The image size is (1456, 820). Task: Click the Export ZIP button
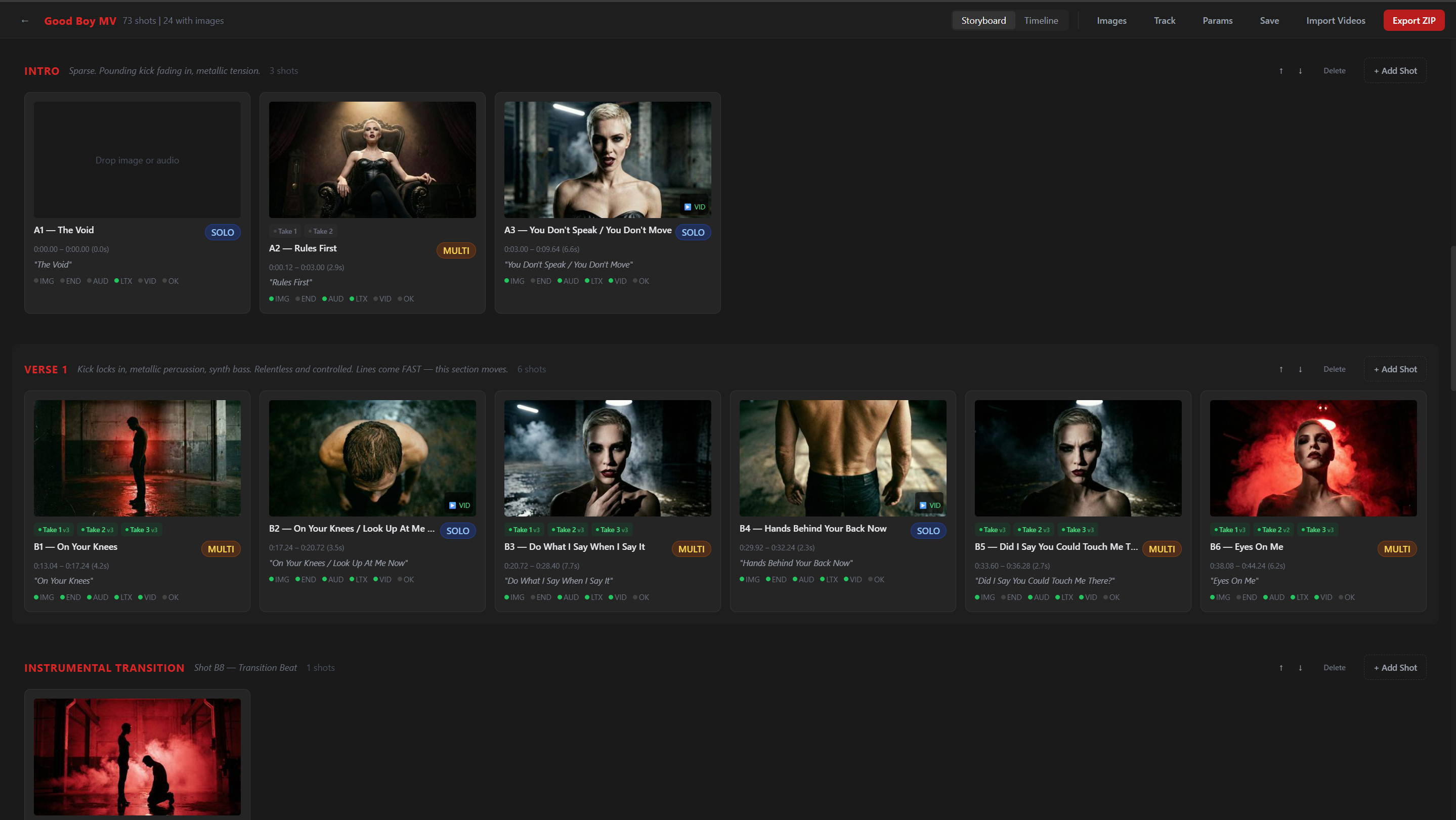point(1414,20)
